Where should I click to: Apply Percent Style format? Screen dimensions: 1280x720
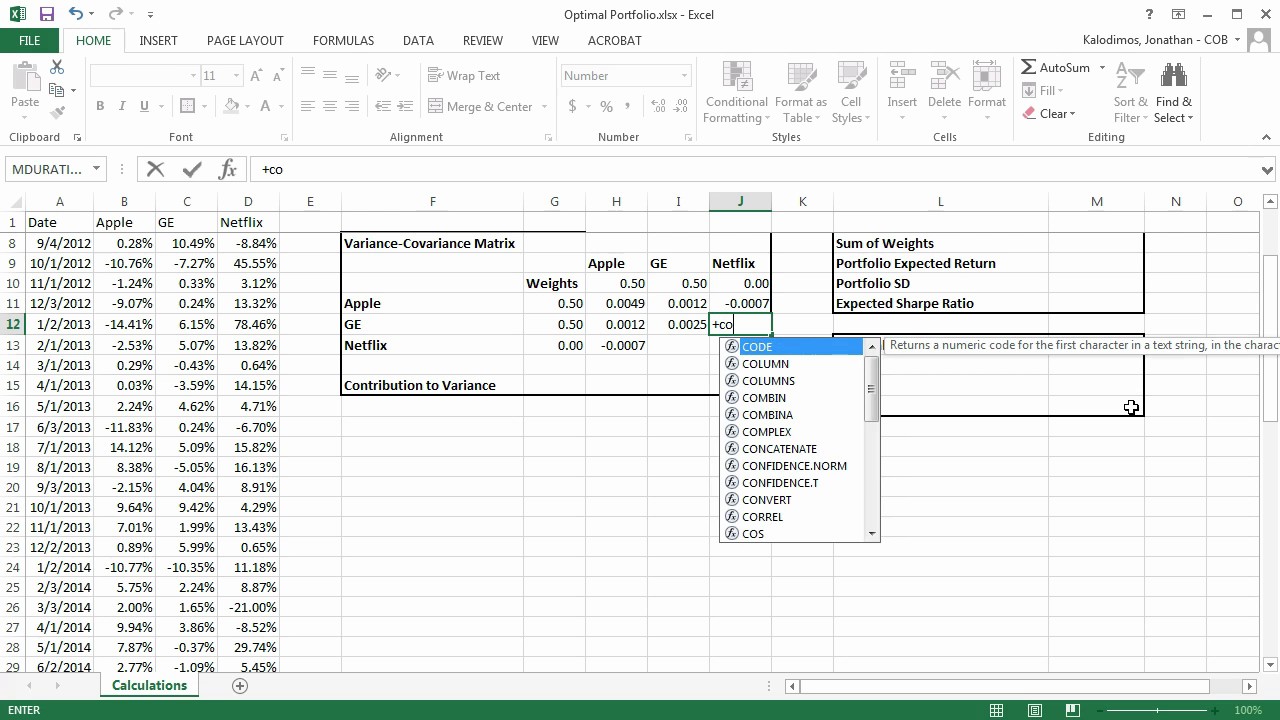tap(606, 106)
